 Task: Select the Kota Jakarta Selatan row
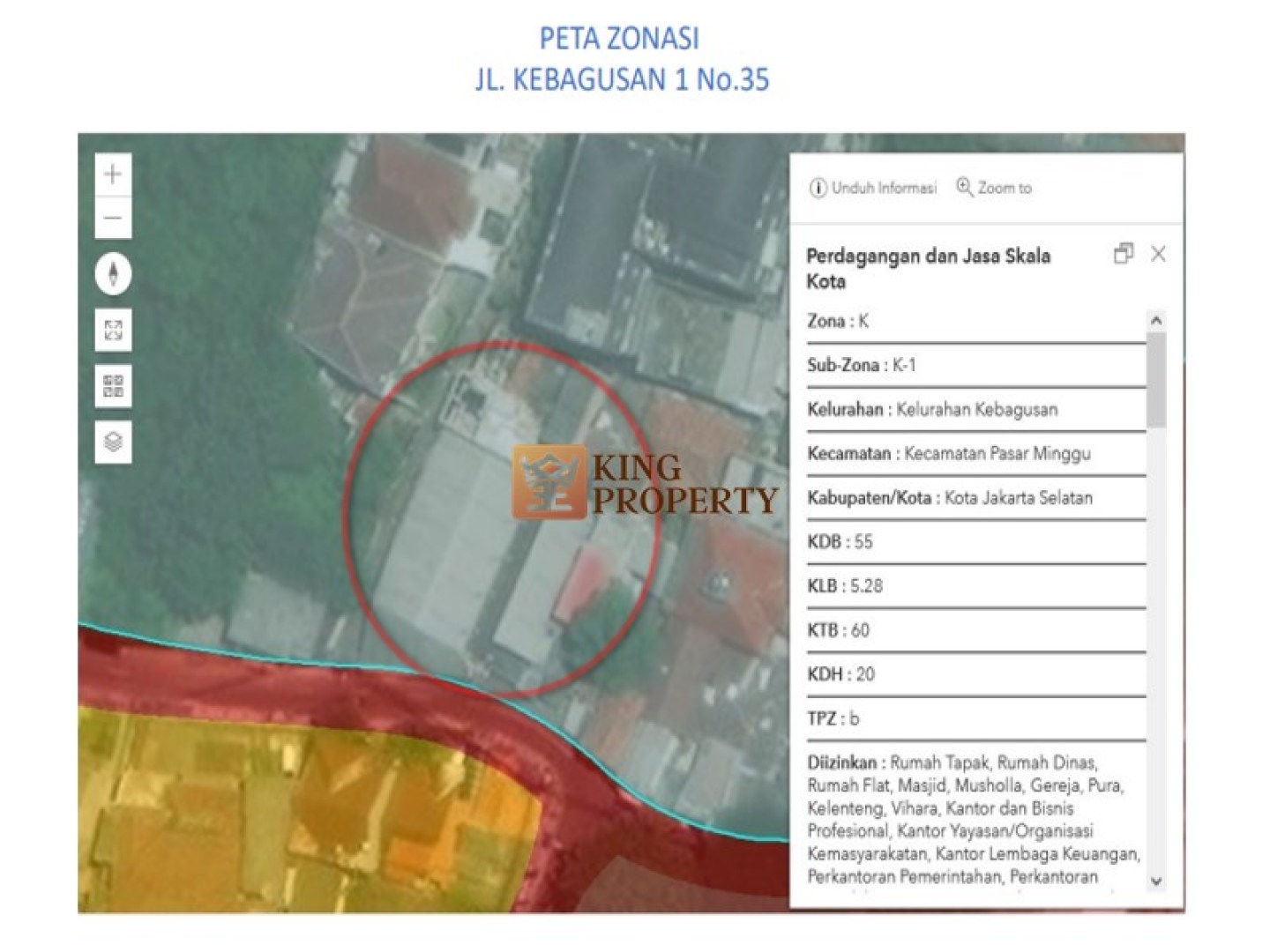point(975,498)
